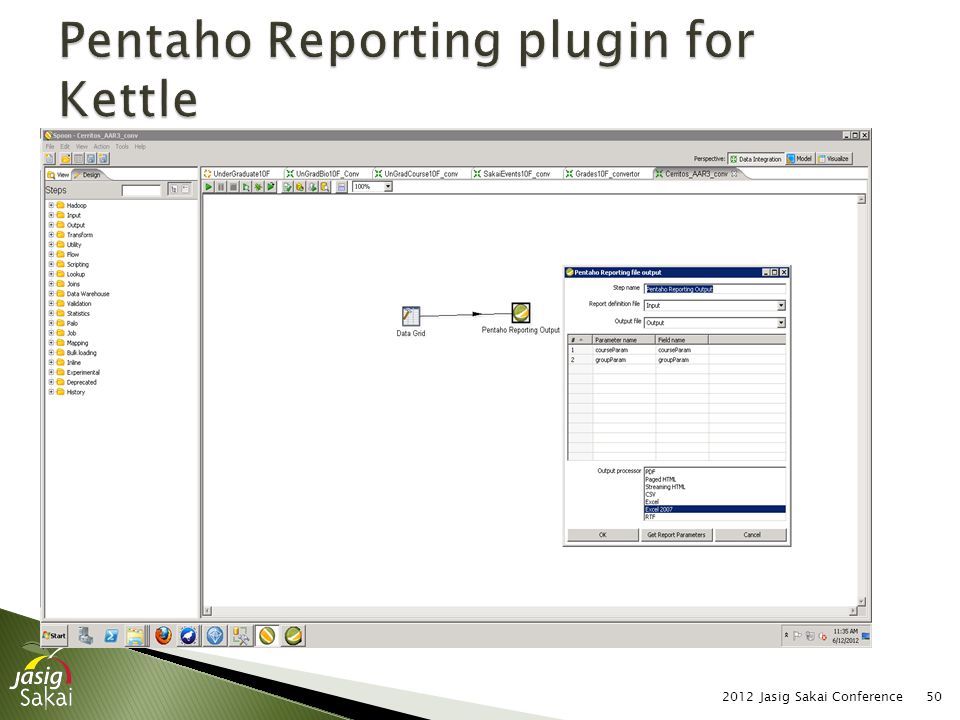Screen dimensions: 960x720
Task: Click the Save file icon in Spoon toolbar
Action: pos(91,159)
